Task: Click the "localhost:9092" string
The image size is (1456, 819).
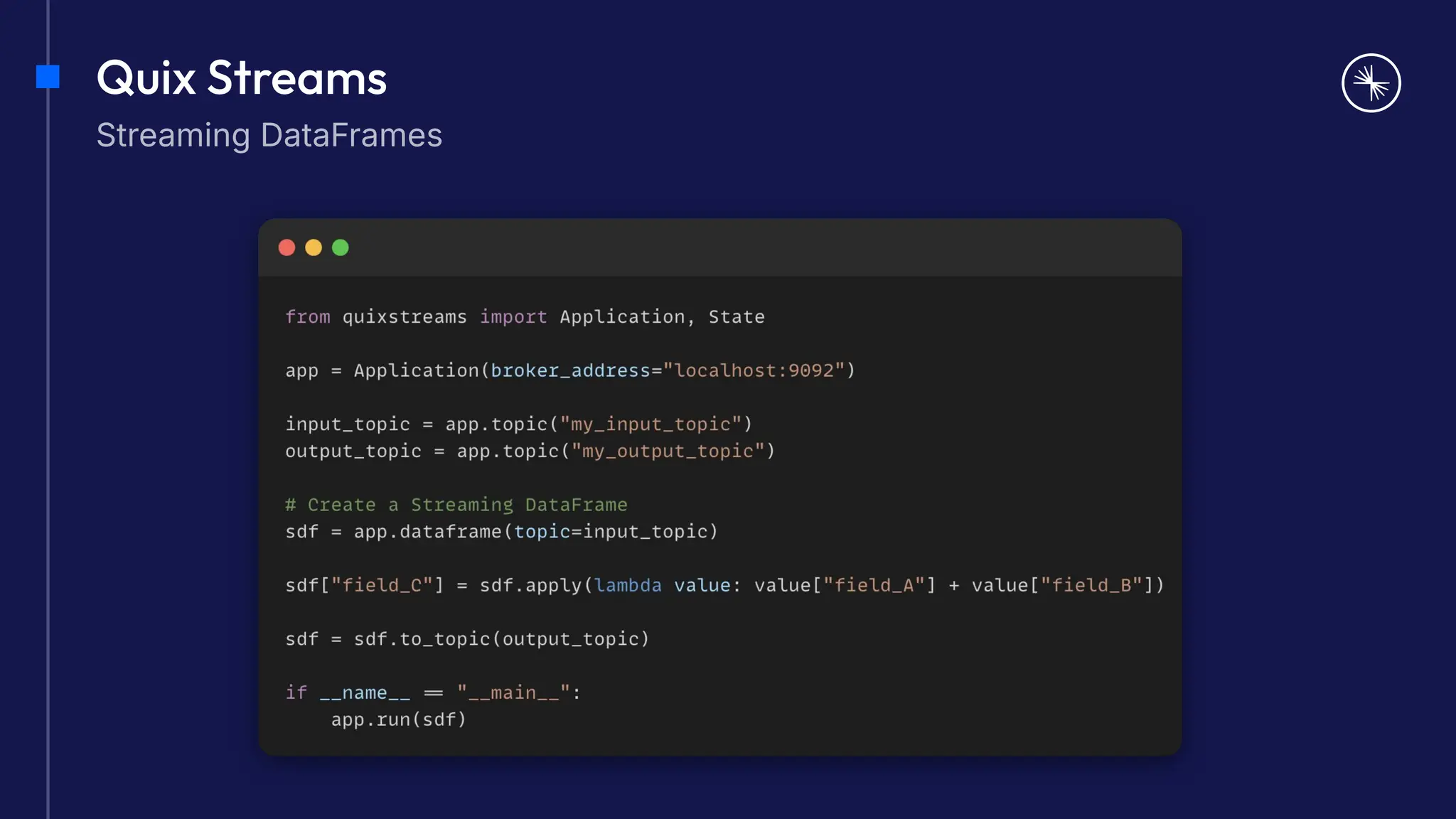Action: pos(754,370)
